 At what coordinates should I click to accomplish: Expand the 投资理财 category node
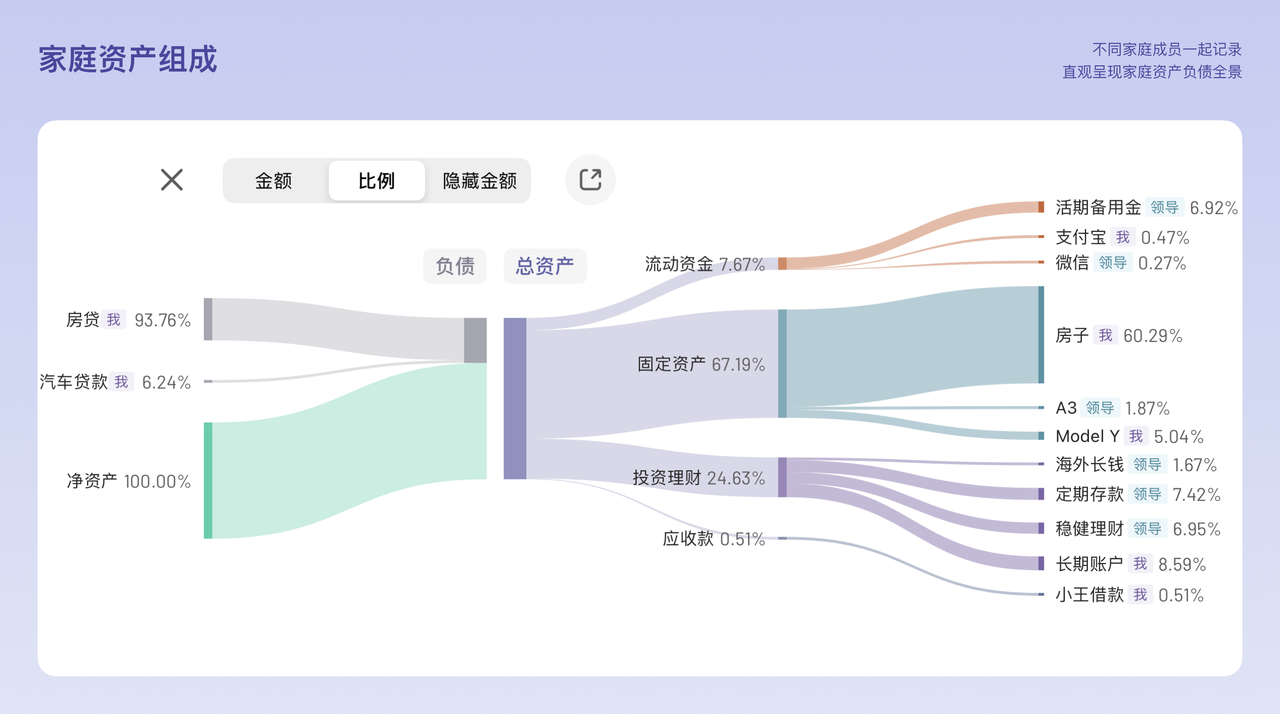(x=782, y=478)
